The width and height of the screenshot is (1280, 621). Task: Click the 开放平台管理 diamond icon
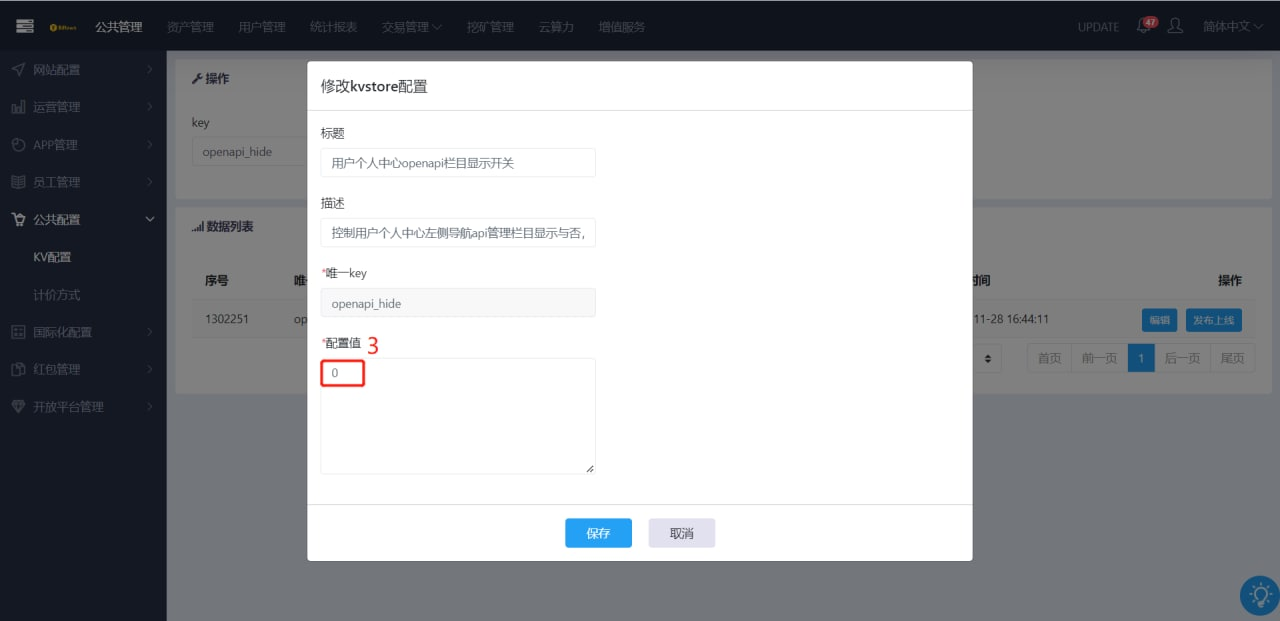18,407
